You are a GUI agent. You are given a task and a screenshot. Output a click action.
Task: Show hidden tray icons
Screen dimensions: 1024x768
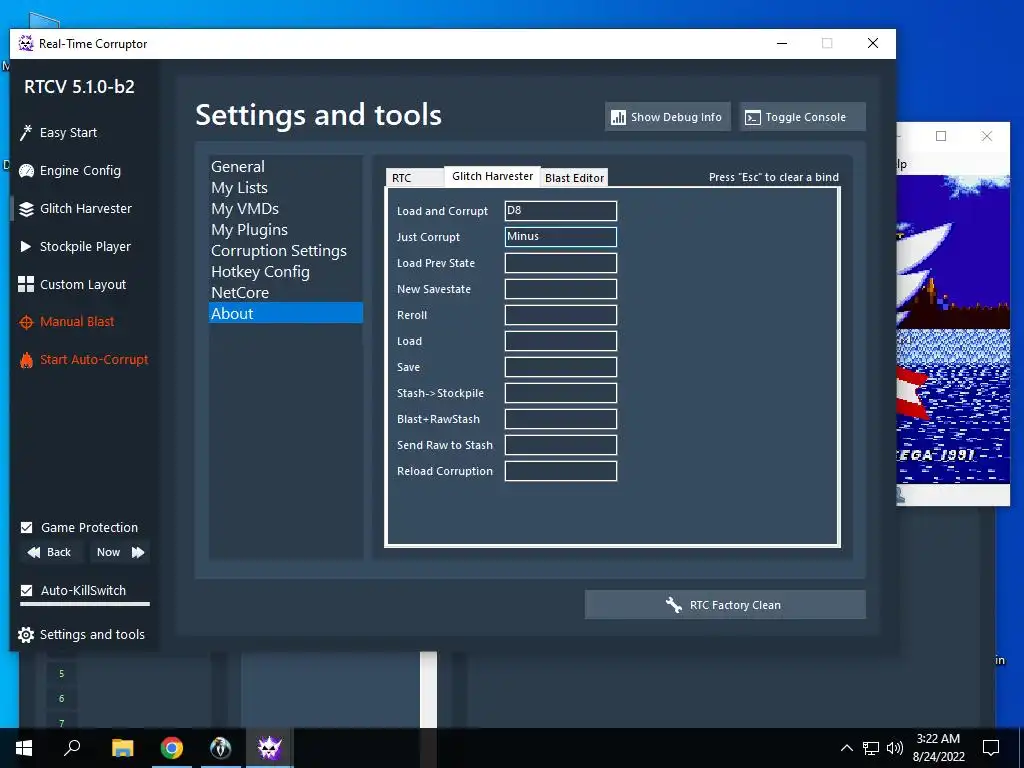pos(846,748)
